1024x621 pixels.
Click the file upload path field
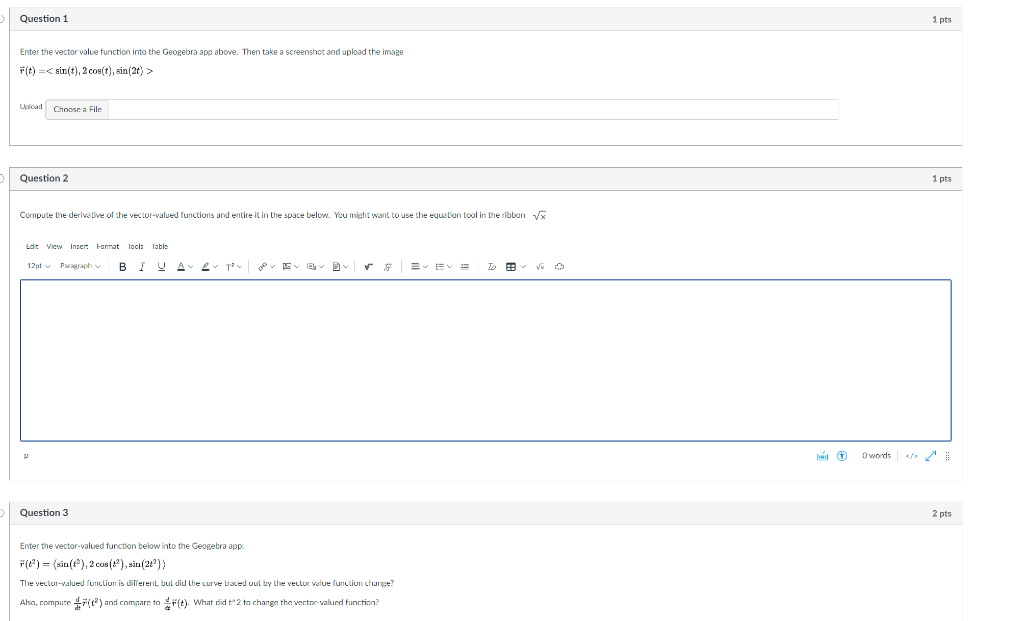tap(473, 109)
